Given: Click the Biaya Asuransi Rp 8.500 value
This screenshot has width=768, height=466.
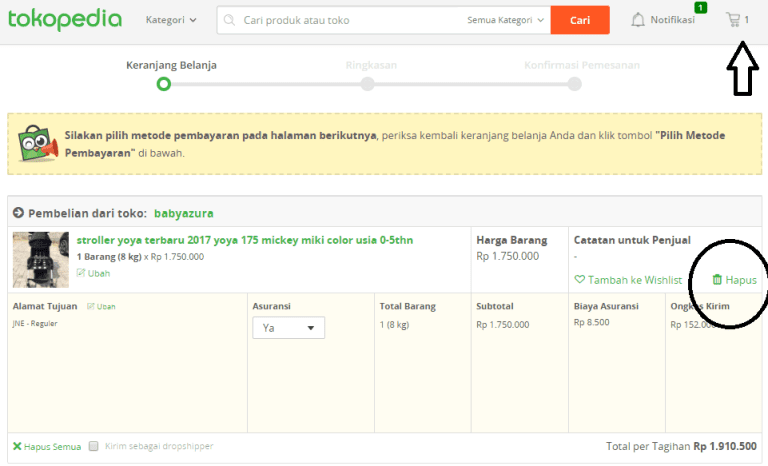Looking at the screenshot, I should 592,322.
